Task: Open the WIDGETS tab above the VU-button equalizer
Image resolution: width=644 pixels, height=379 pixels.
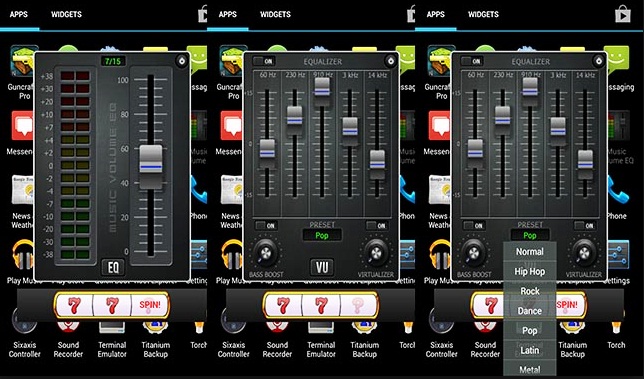Action: (x=275, y=14)
